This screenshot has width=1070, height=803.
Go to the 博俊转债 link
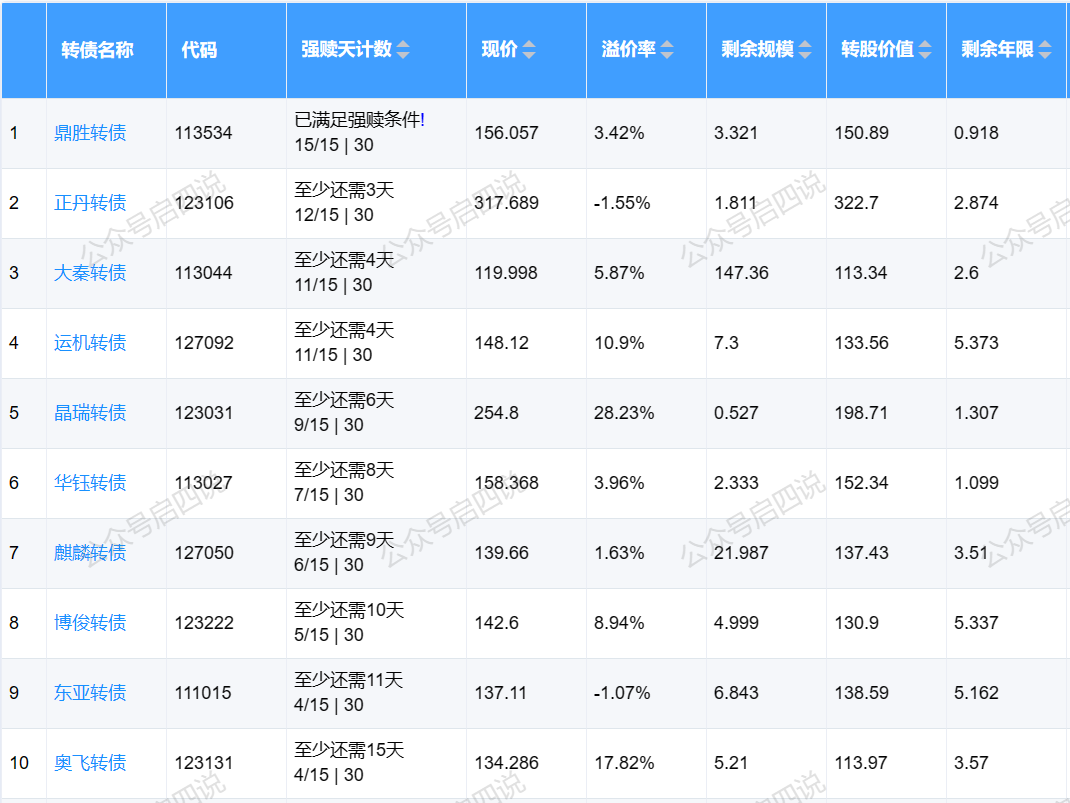[90, 623]
